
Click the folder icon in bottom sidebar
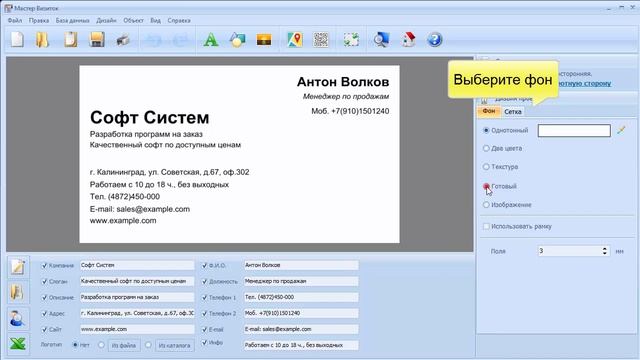click(18, 293)
